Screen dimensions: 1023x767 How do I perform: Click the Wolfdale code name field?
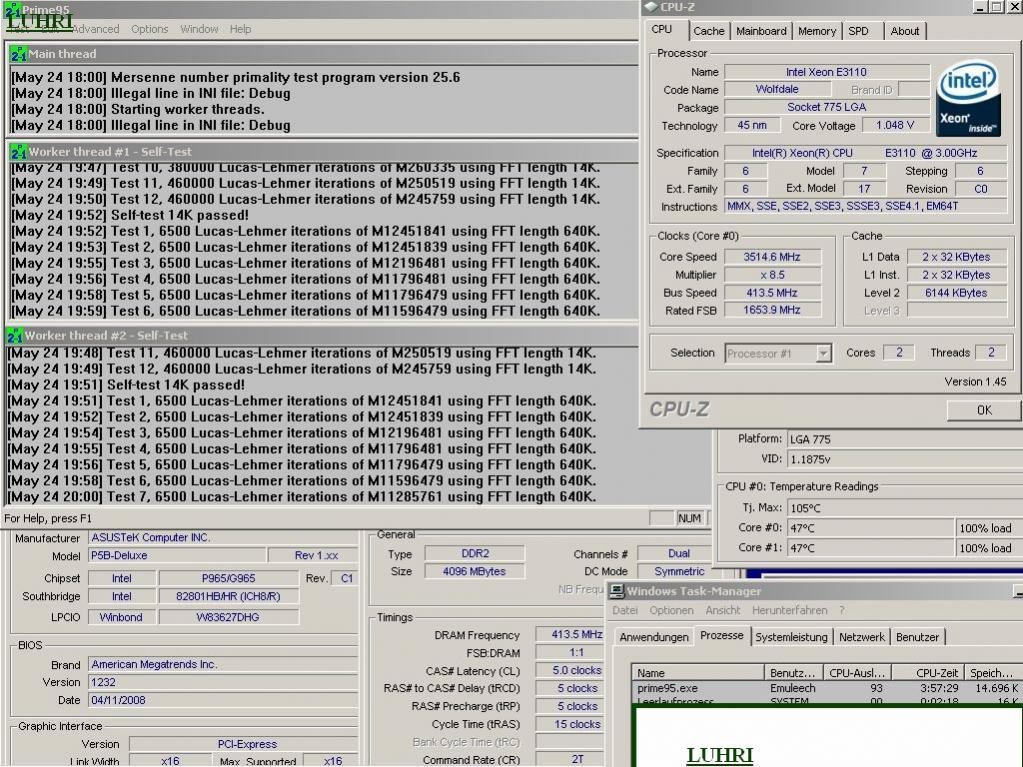pos(777,89)
